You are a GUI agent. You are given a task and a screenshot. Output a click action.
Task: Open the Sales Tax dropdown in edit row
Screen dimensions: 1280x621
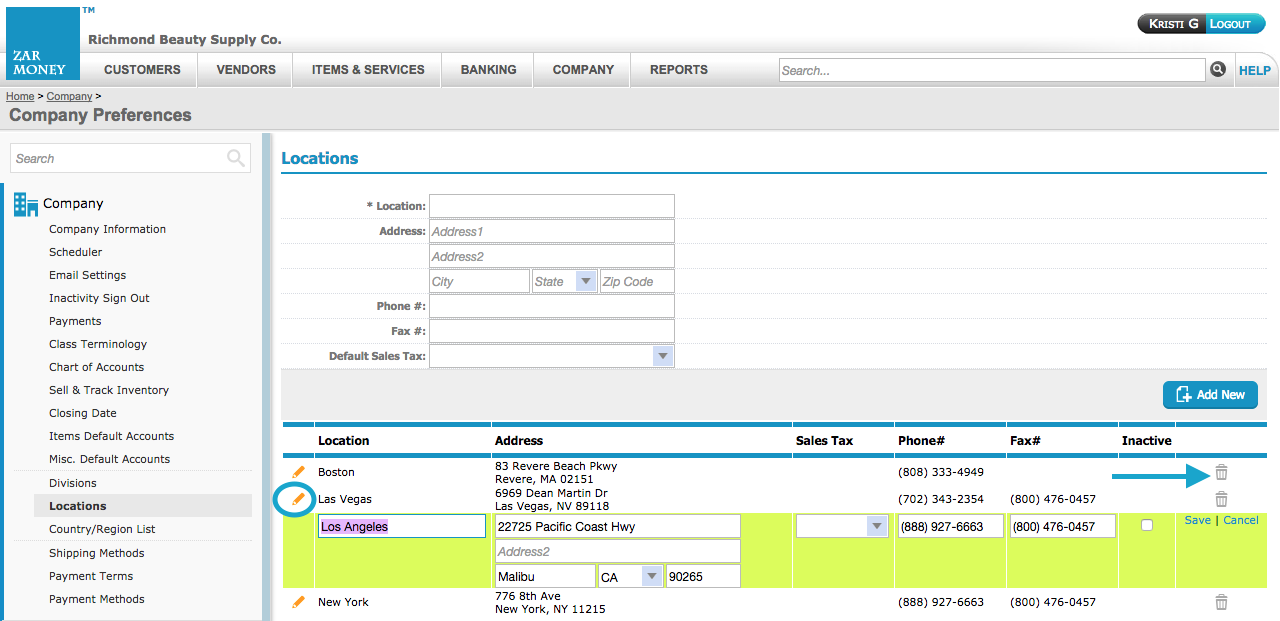[877, 527]
